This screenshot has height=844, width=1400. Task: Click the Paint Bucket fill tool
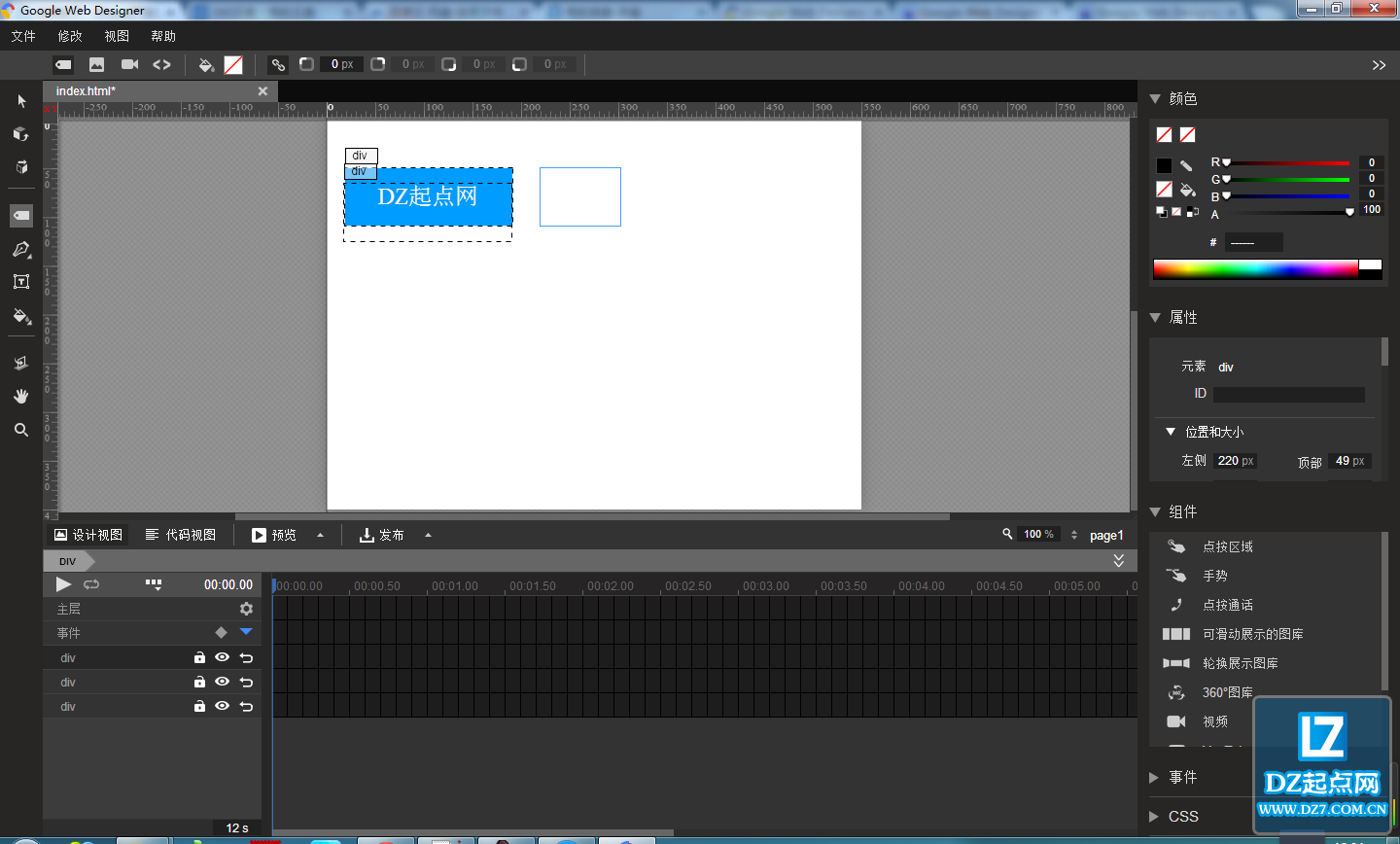21,316
